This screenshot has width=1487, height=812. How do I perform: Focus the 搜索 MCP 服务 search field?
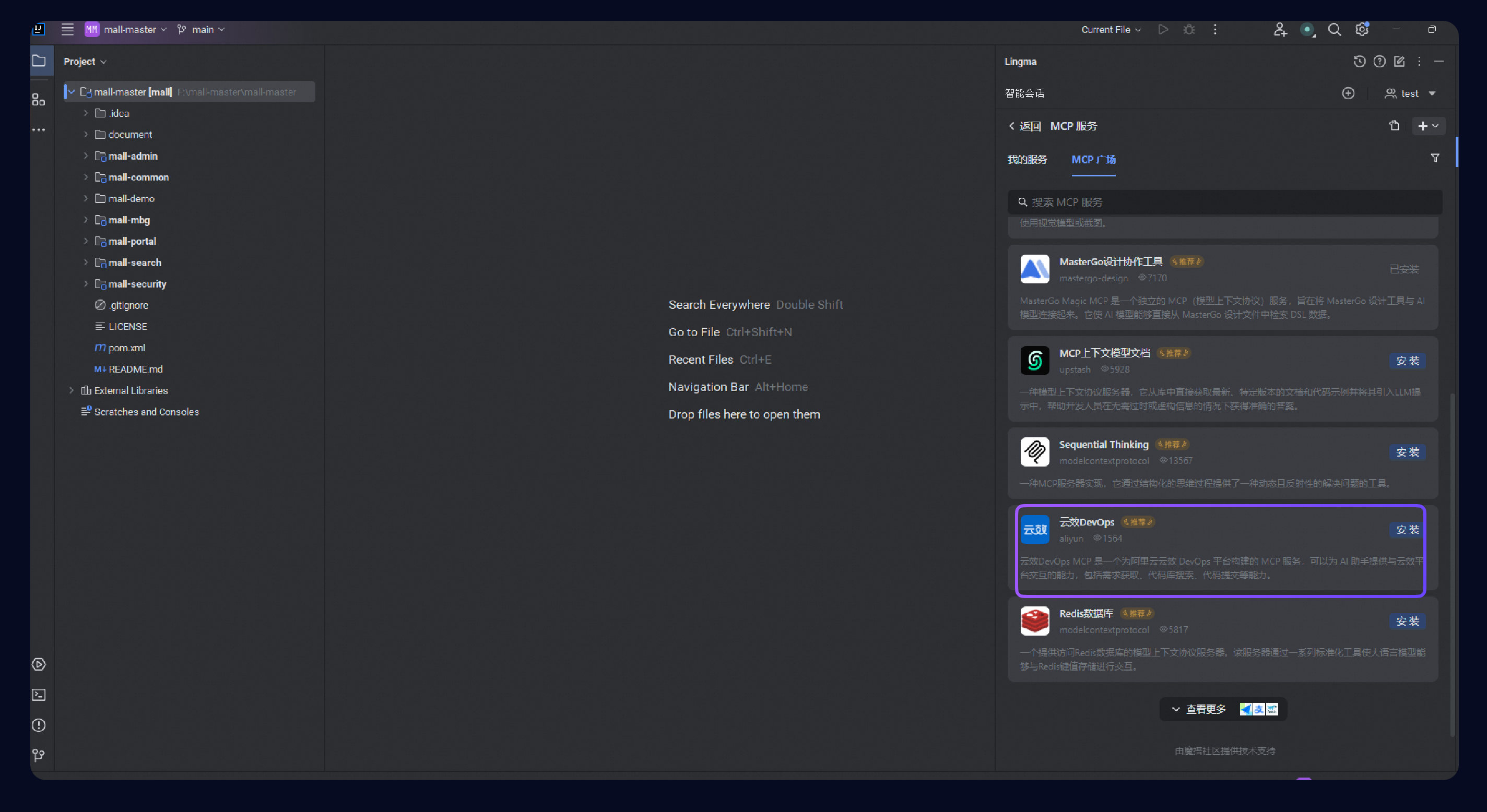[1224, 202]
